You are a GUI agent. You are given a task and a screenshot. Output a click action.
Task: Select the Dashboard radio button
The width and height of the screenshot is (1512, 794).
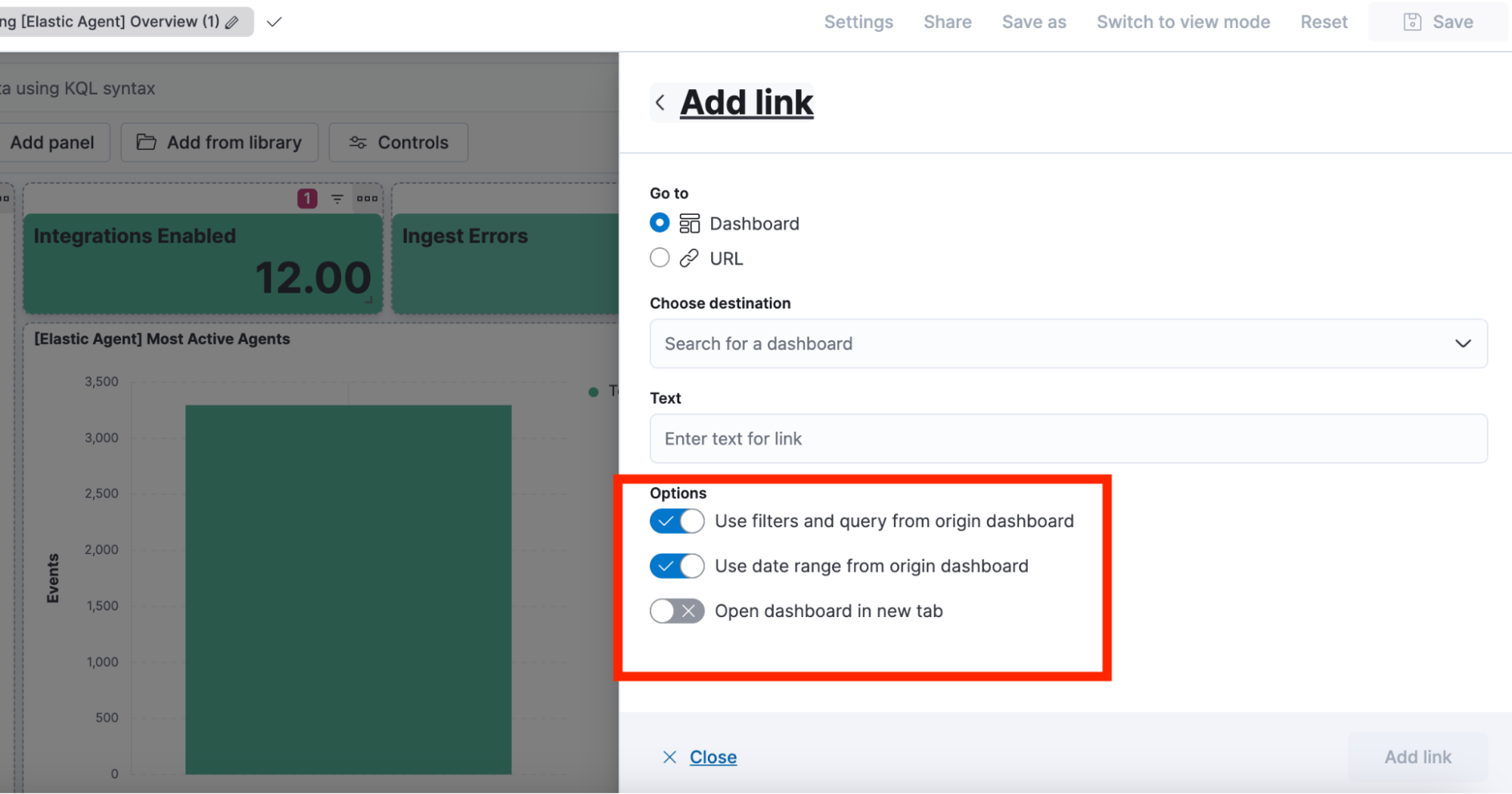tap(660, 223)
